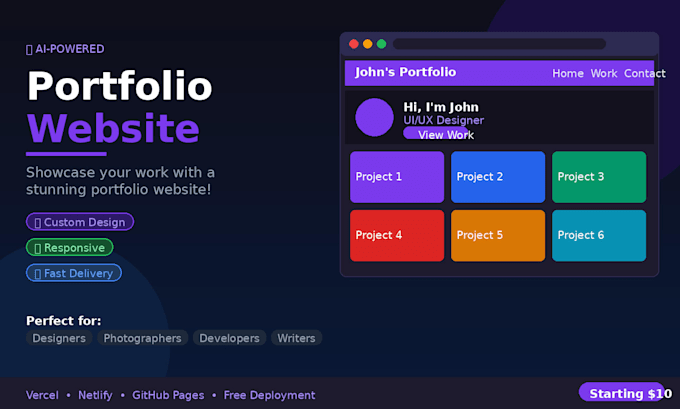Click the Starting $10 price button
This screenshot has height=409, width=680.
(622, 392)
